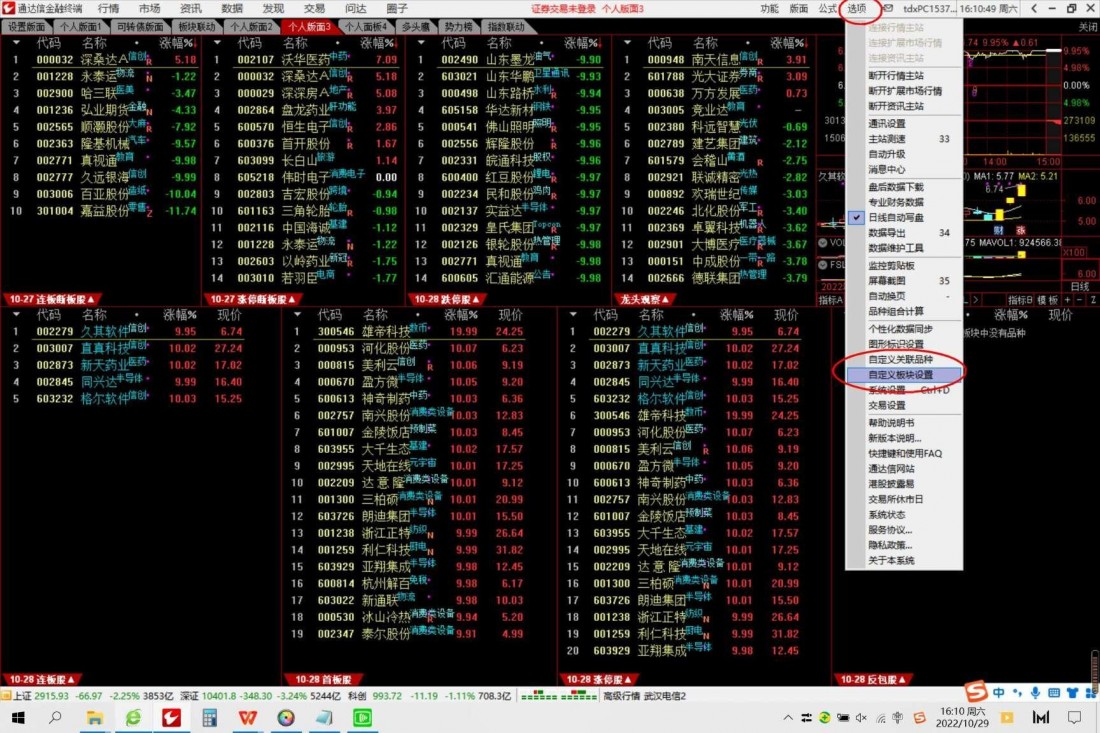Click the Sogou input S icon
Screen dimensions: 1100x733
pyautogui.click(x=975, y=692)
